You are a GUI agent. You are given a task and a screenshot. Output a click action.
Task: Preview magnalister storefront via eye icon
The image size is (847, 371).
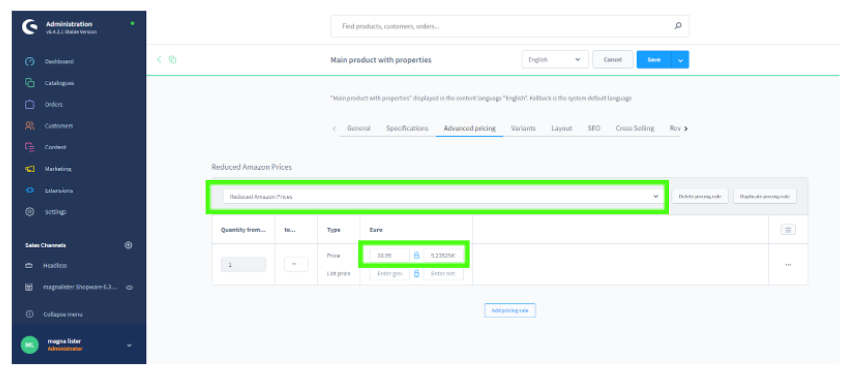pyautogui.click(x=130, y=287)
